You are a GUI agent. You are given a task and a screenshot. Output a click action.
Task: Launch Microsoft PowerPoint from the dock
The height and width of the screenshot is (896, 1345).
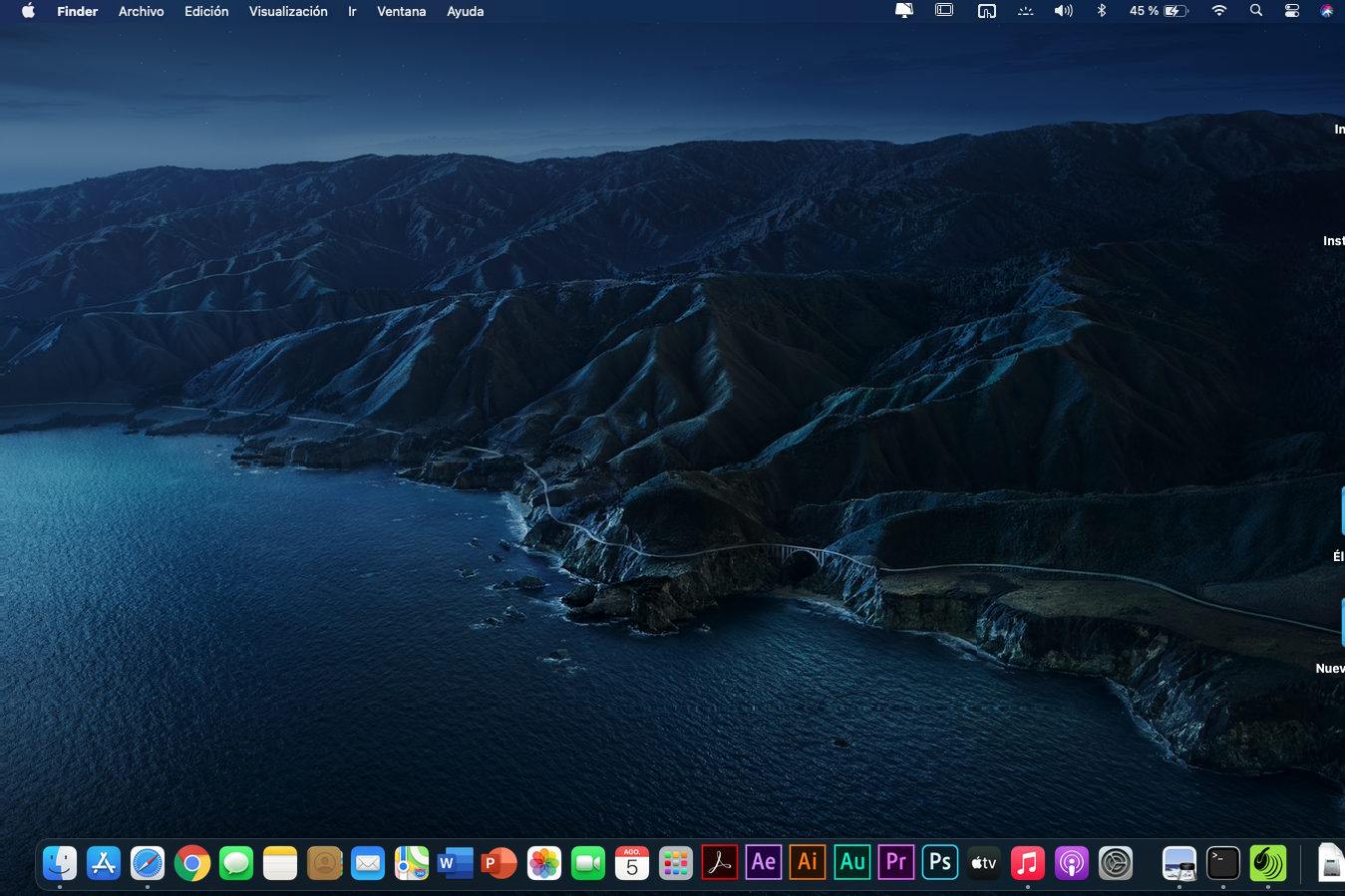coord(500,863)
